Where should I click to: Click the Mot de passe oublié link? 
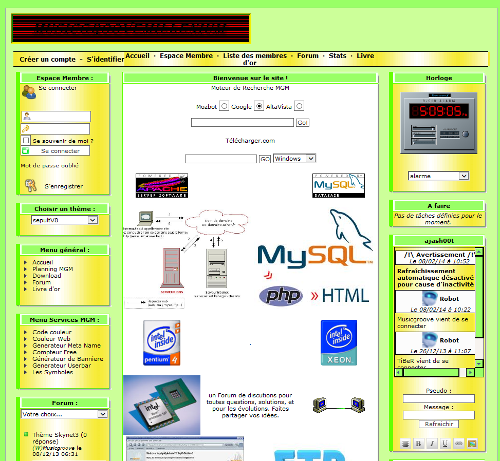pyautogui.click(x=49, y=165)
